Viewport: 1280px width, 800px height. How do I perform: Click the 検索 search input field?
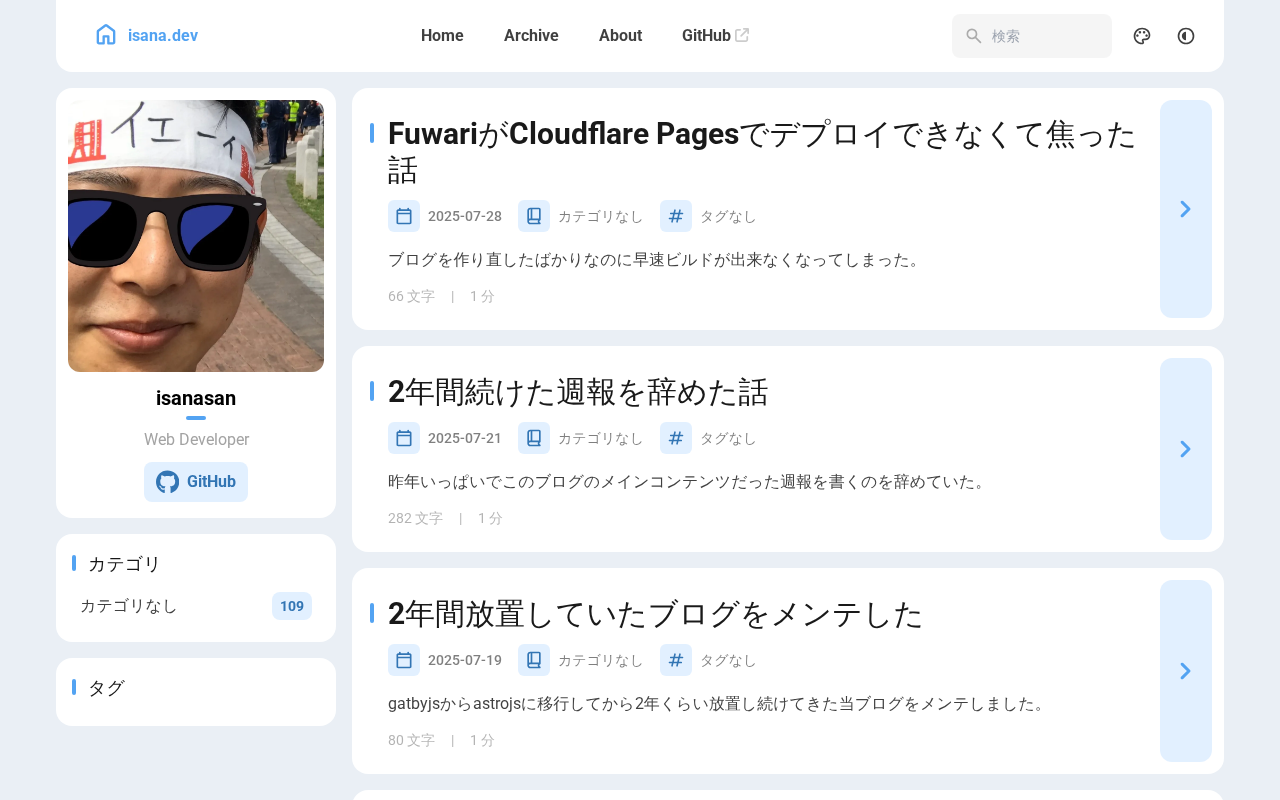click(1032, 36)
